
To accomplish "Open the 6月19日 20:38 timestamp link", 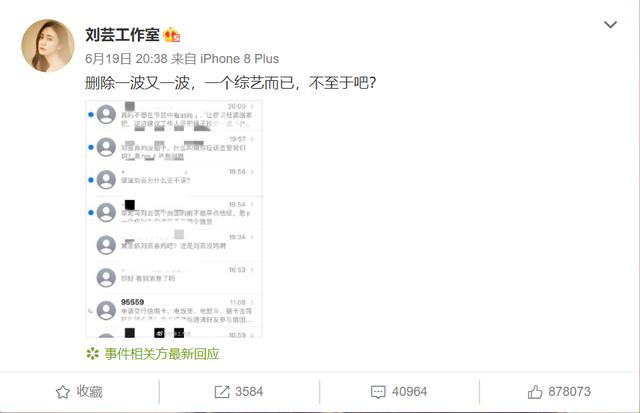I will [126, 59].
